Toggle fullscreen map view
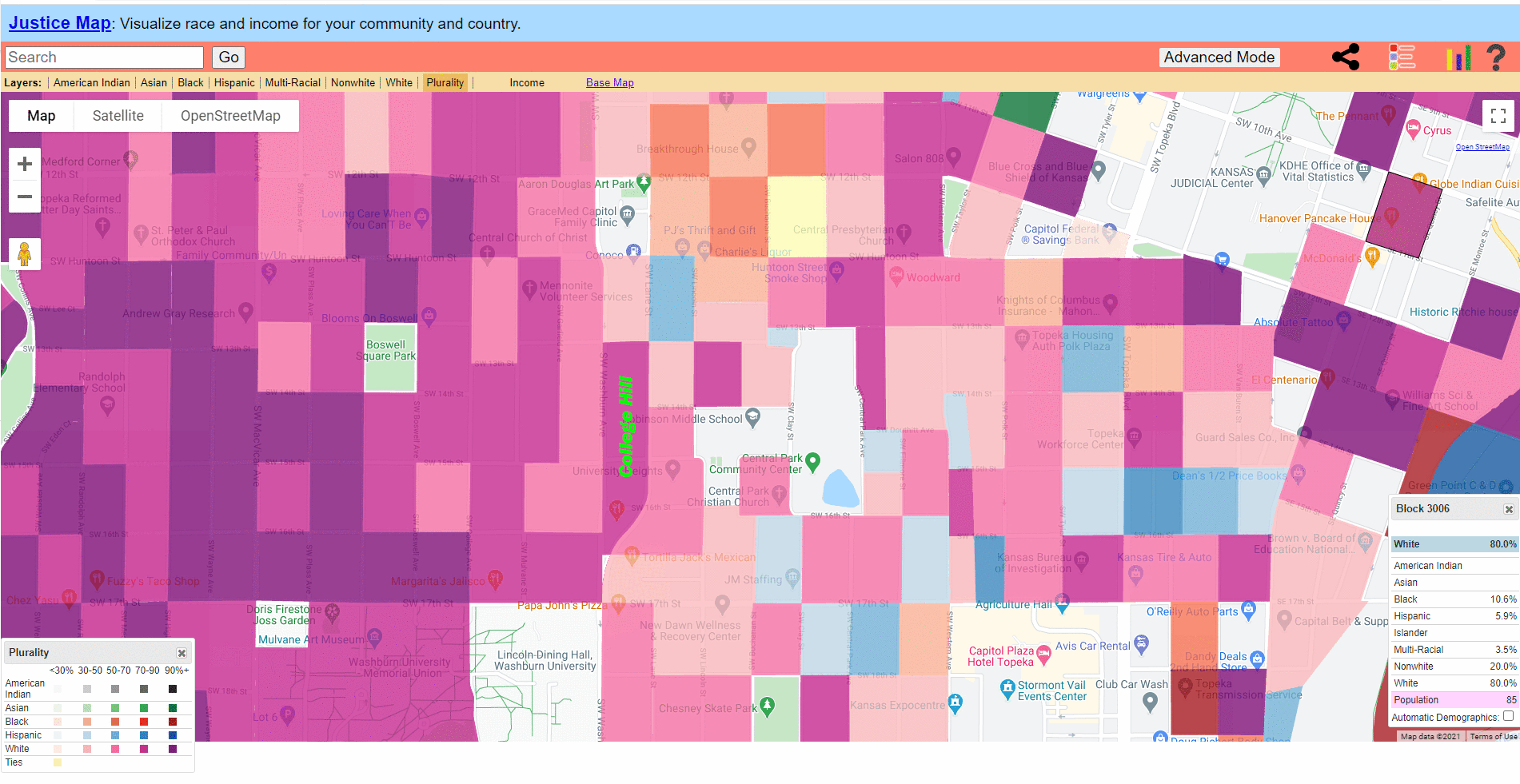 (1498, 116)
